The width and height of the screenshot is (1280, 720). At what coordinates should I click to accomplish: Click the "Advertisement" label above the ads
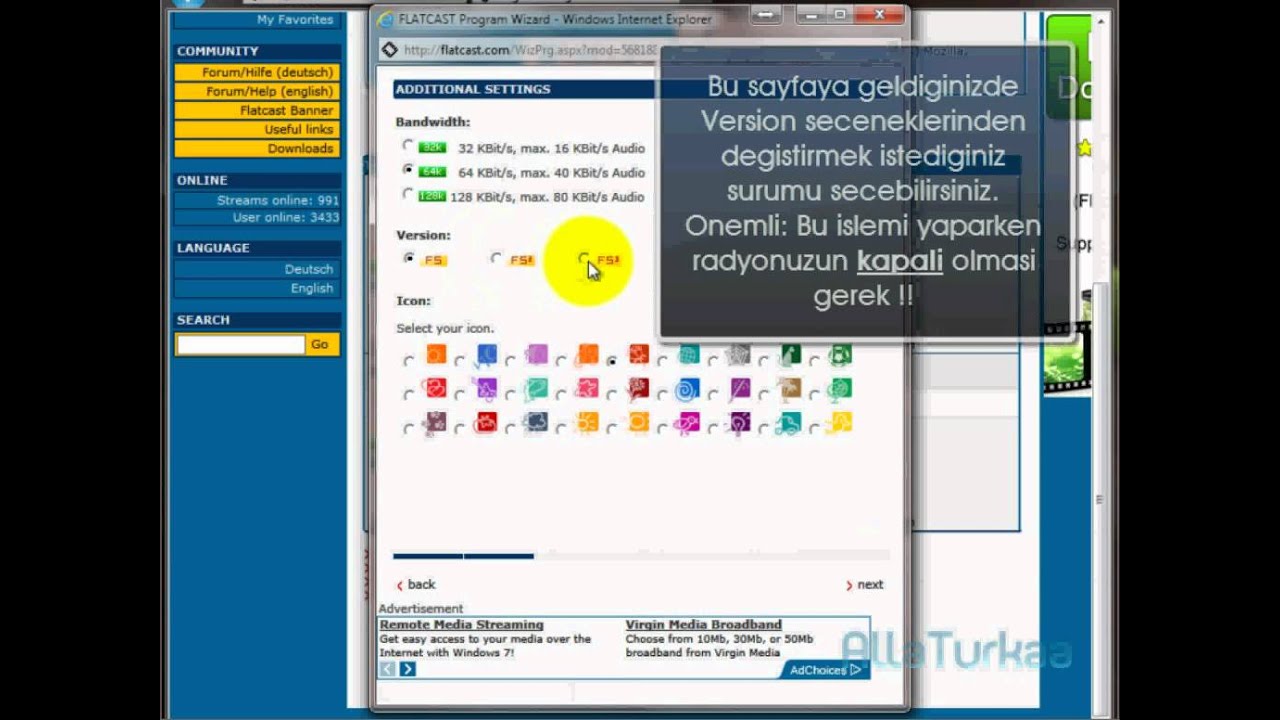(x=421, y=609)
